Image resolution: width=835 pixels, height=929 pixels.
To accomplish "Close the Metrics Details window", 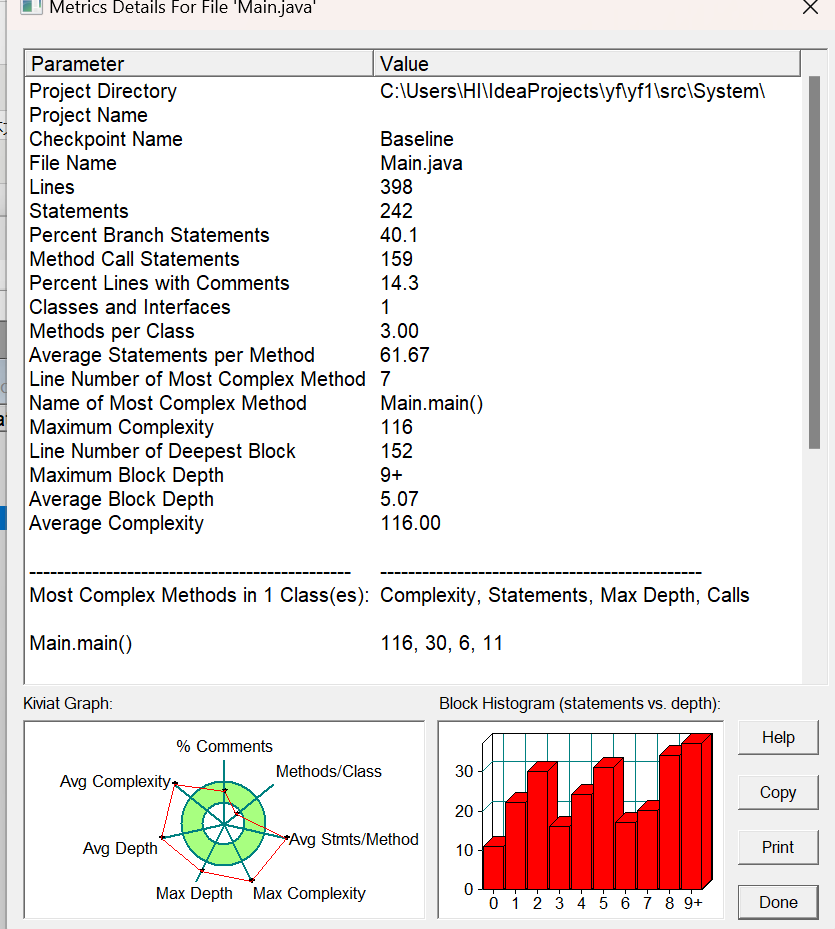I will pos(810,7).
